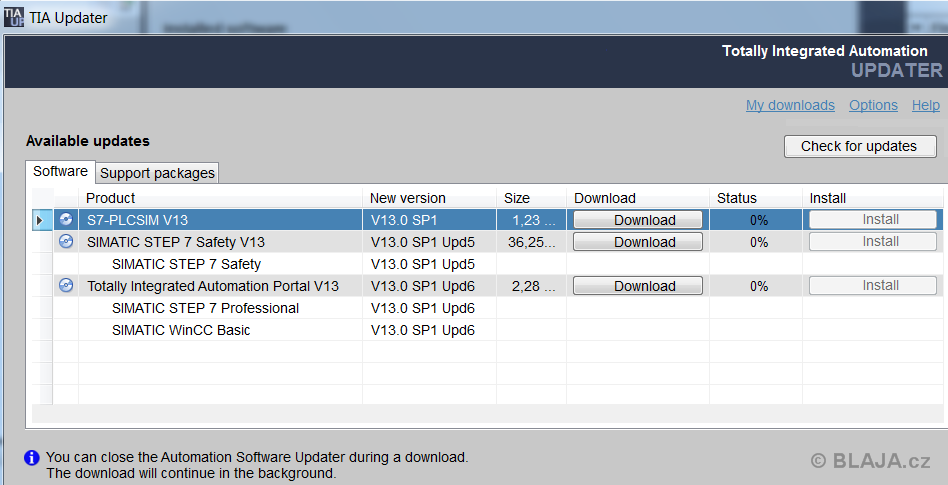Open the Support packages tab
This screenshot has width=948, height=485.
[x=157, y=173]
